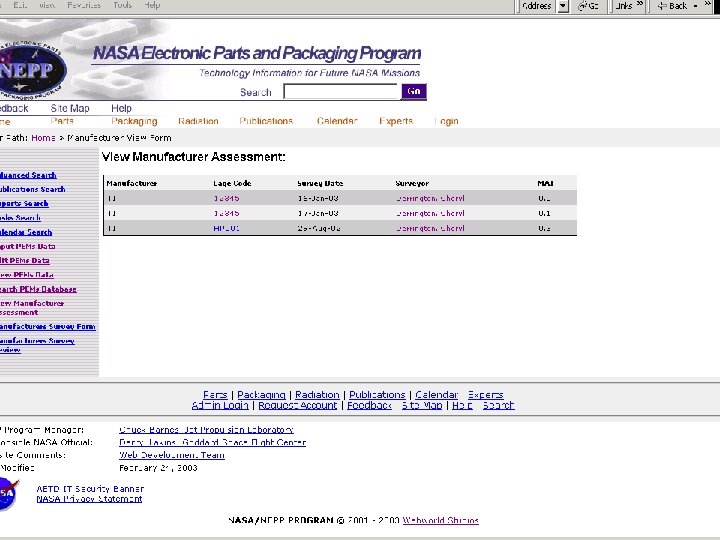Open the Search link in the footer
Screen dimensions: 720x540
tap(499, 405)
